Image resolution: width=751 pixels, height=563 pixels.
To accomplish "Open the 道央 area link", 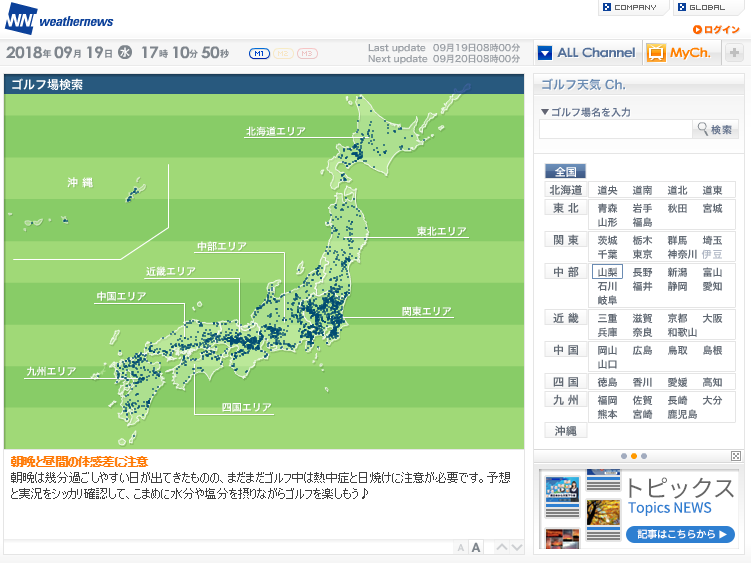I will tap(607, 191).
